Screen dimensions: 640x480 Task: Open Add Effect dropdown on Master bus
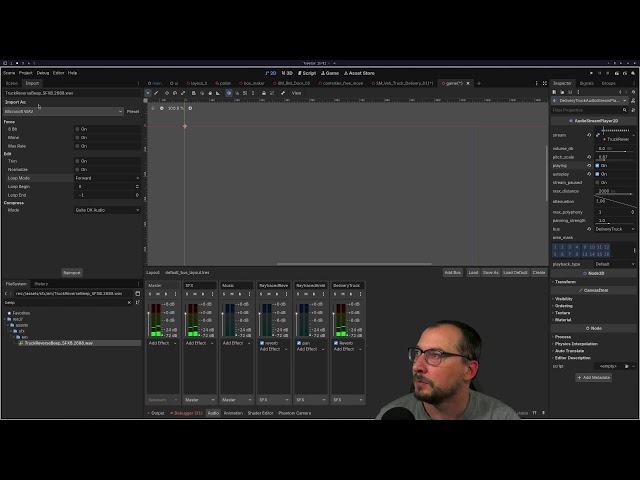click(162, 343)
